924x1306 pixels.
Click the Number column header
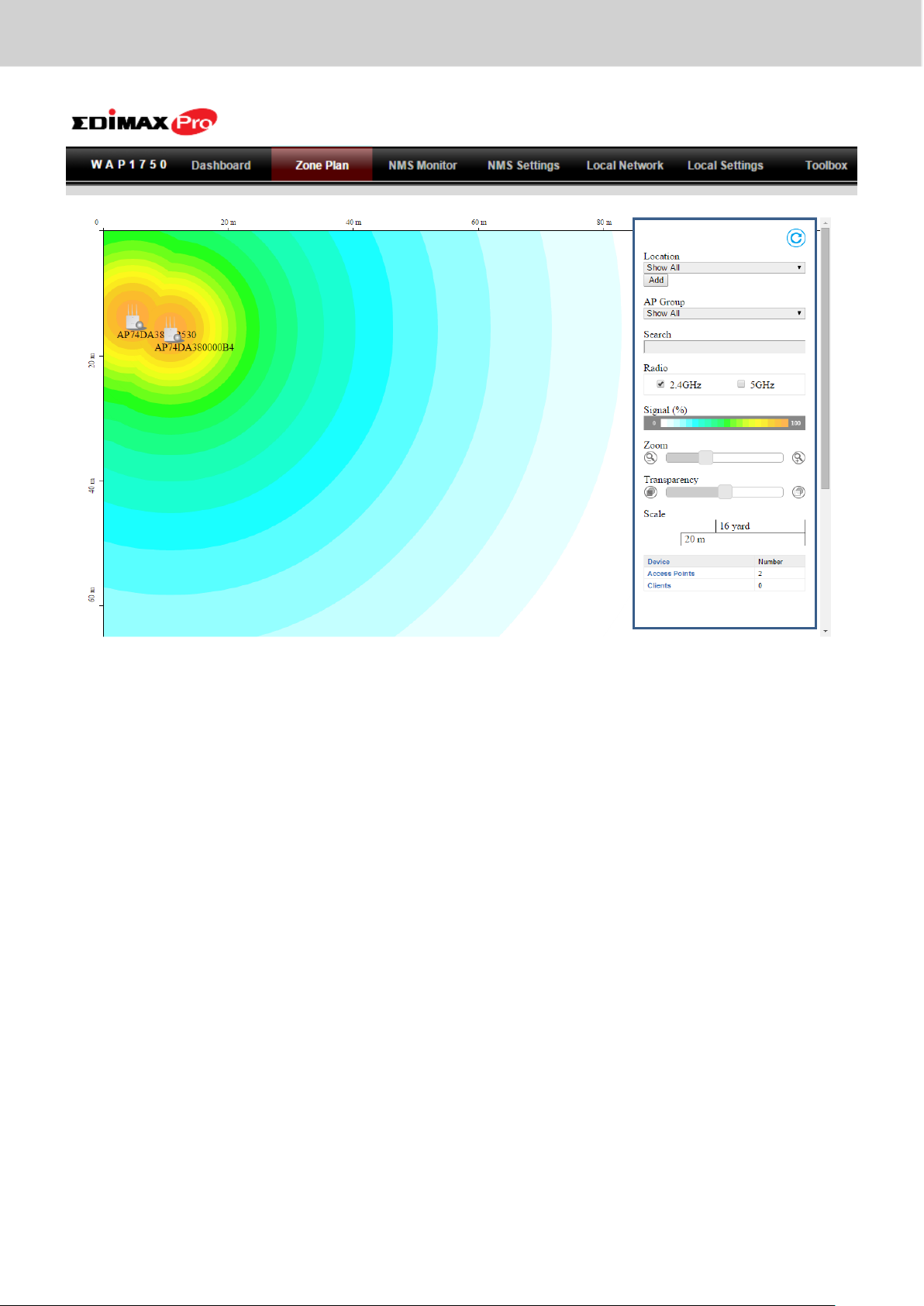(770, 562)
